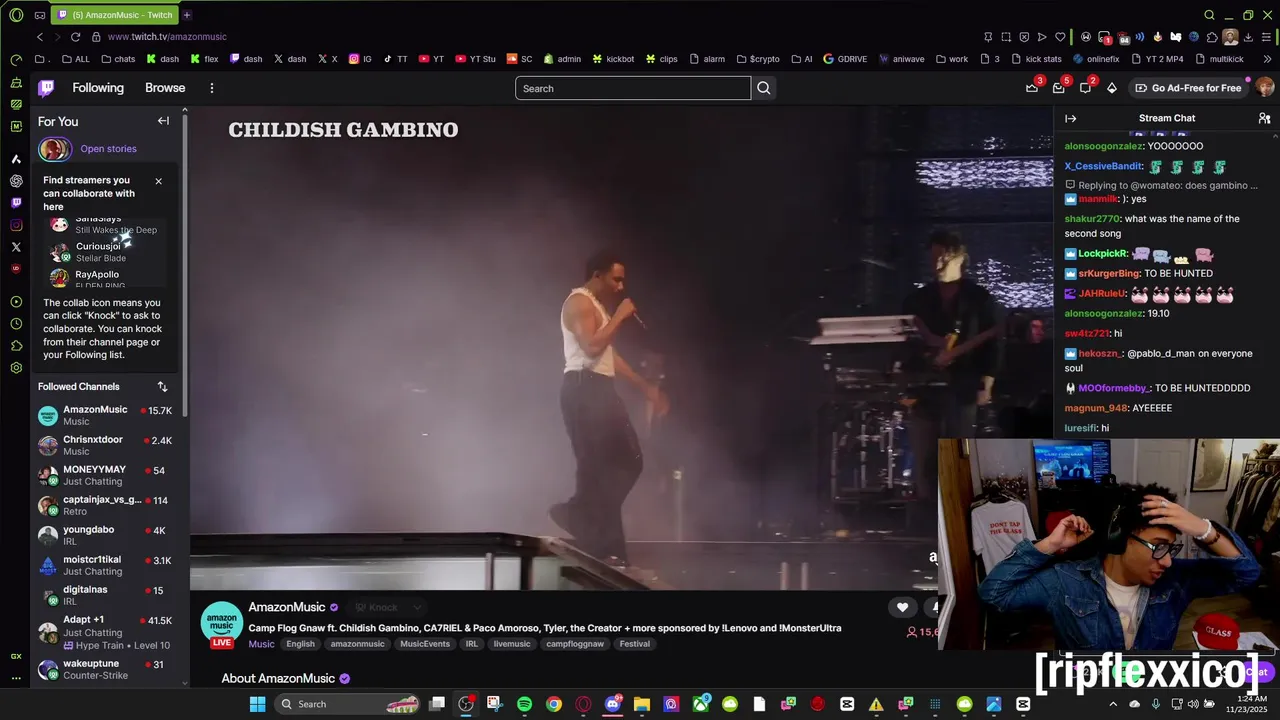Open the Following tab

coord(98,88)
